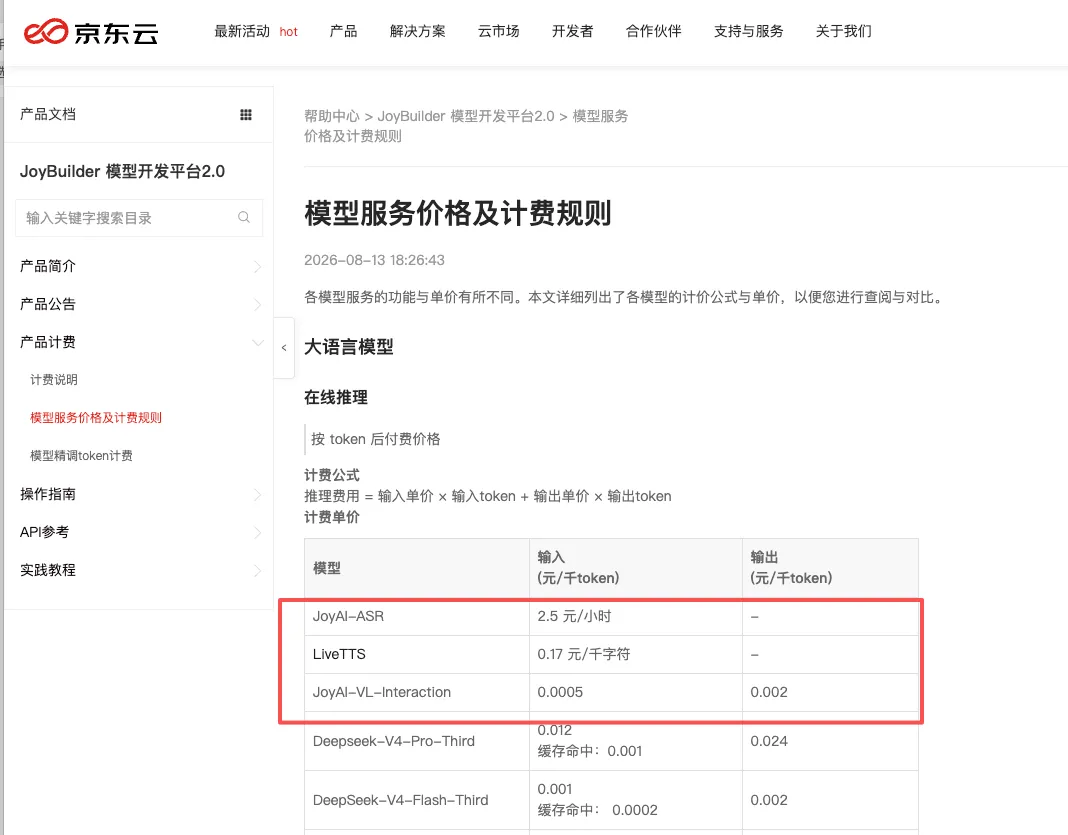Click the JoyBuilder 模型开发平台2.0 sidebar title
Screen dimensions: 1068x835
tap(122, 171)
